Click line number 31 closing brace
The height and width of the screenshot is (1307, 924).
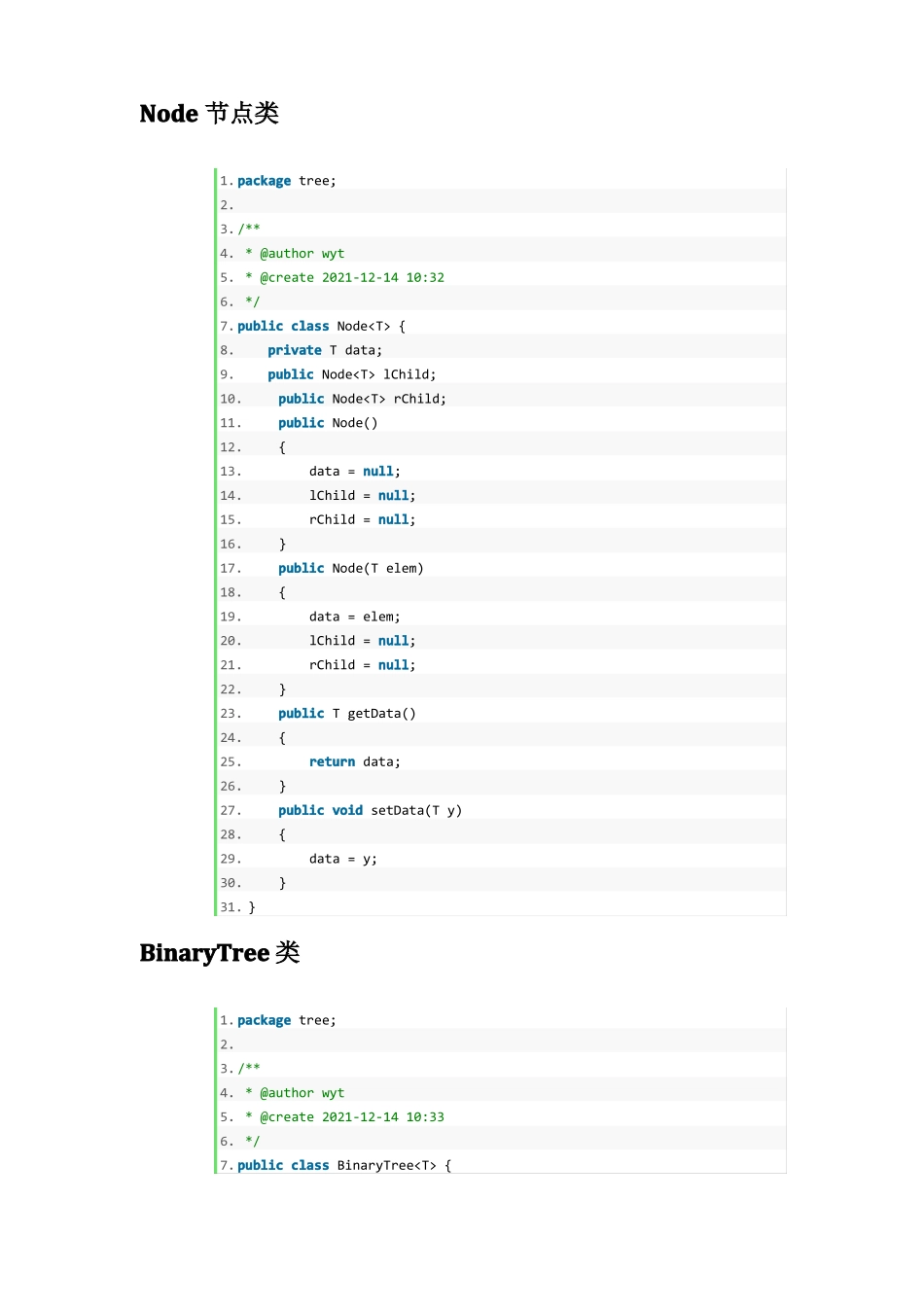point(238,907)
